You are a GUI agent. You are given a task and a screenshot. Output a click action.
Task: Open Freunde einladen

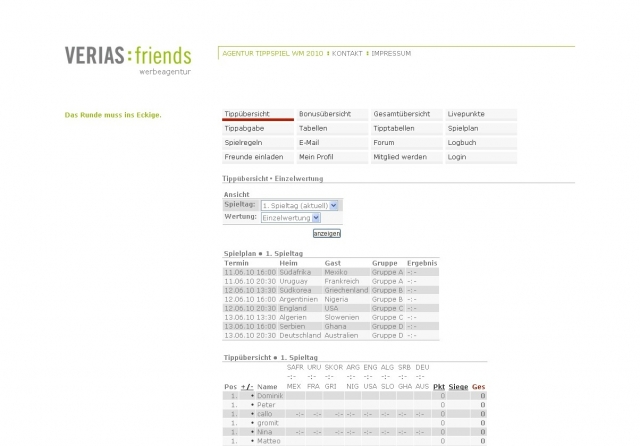(254, 157)
